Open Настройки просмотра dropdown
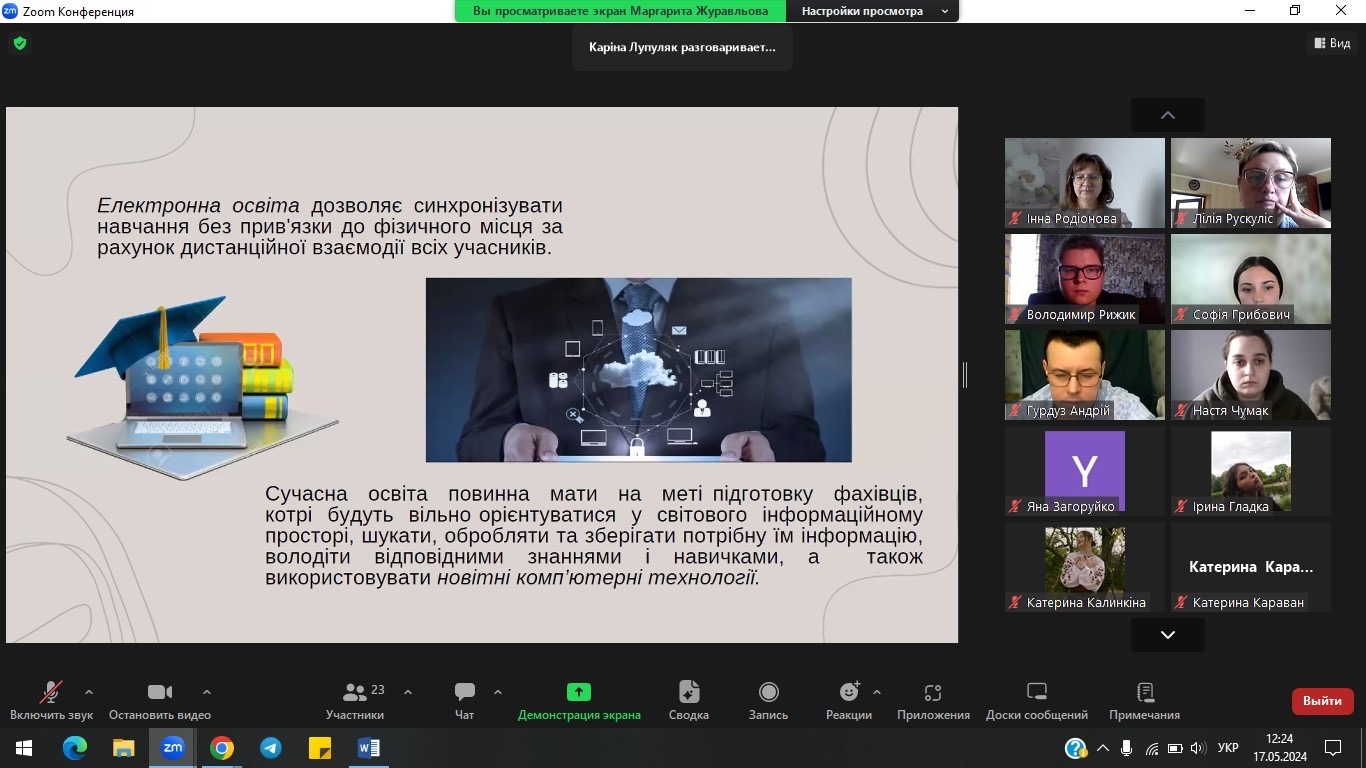The height and width of the screenshot is (768, 1366). point(873,11)
